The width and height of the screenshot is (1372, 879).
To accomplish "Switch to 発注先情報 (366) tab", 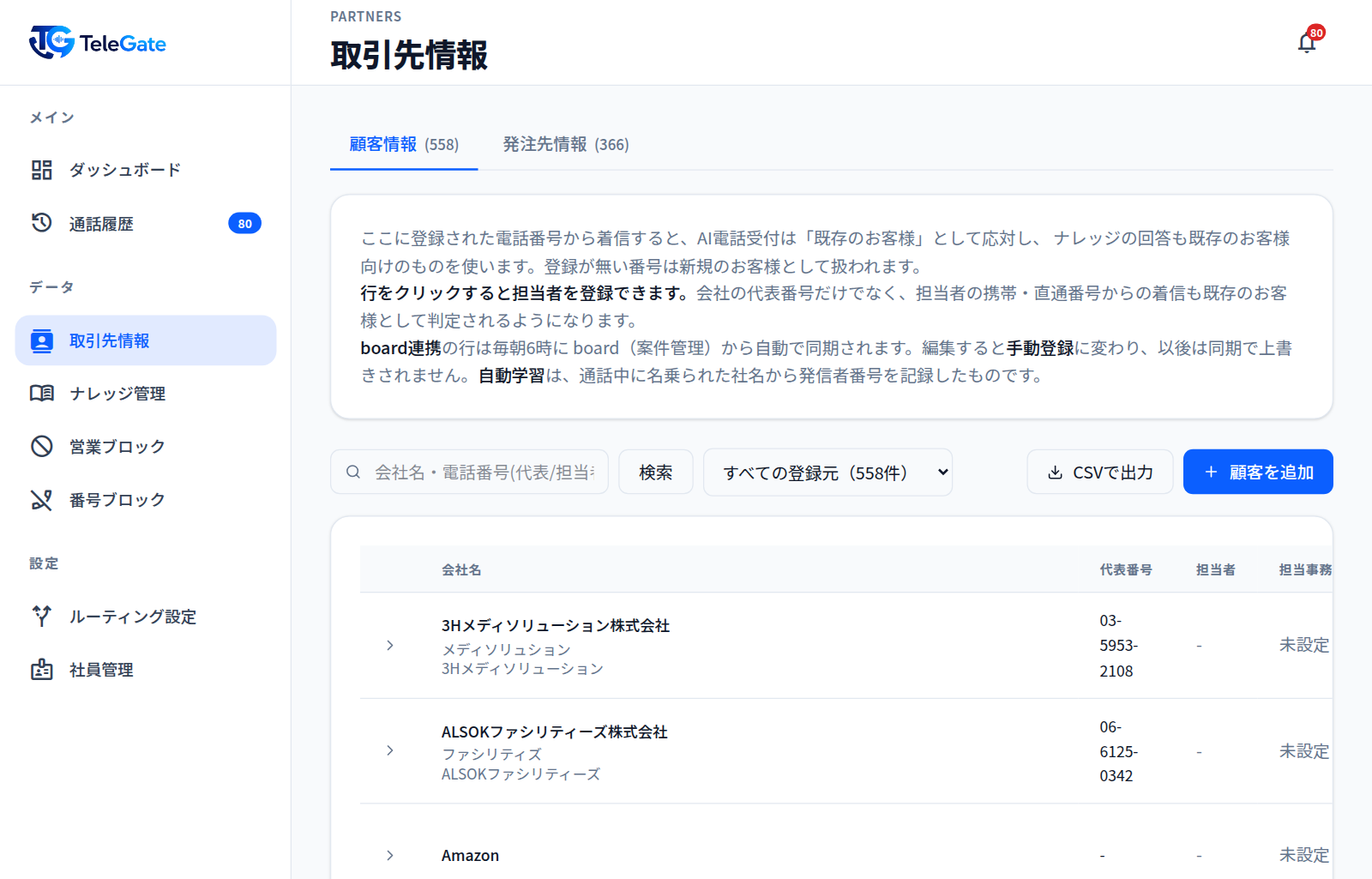I will click(566, 145).
